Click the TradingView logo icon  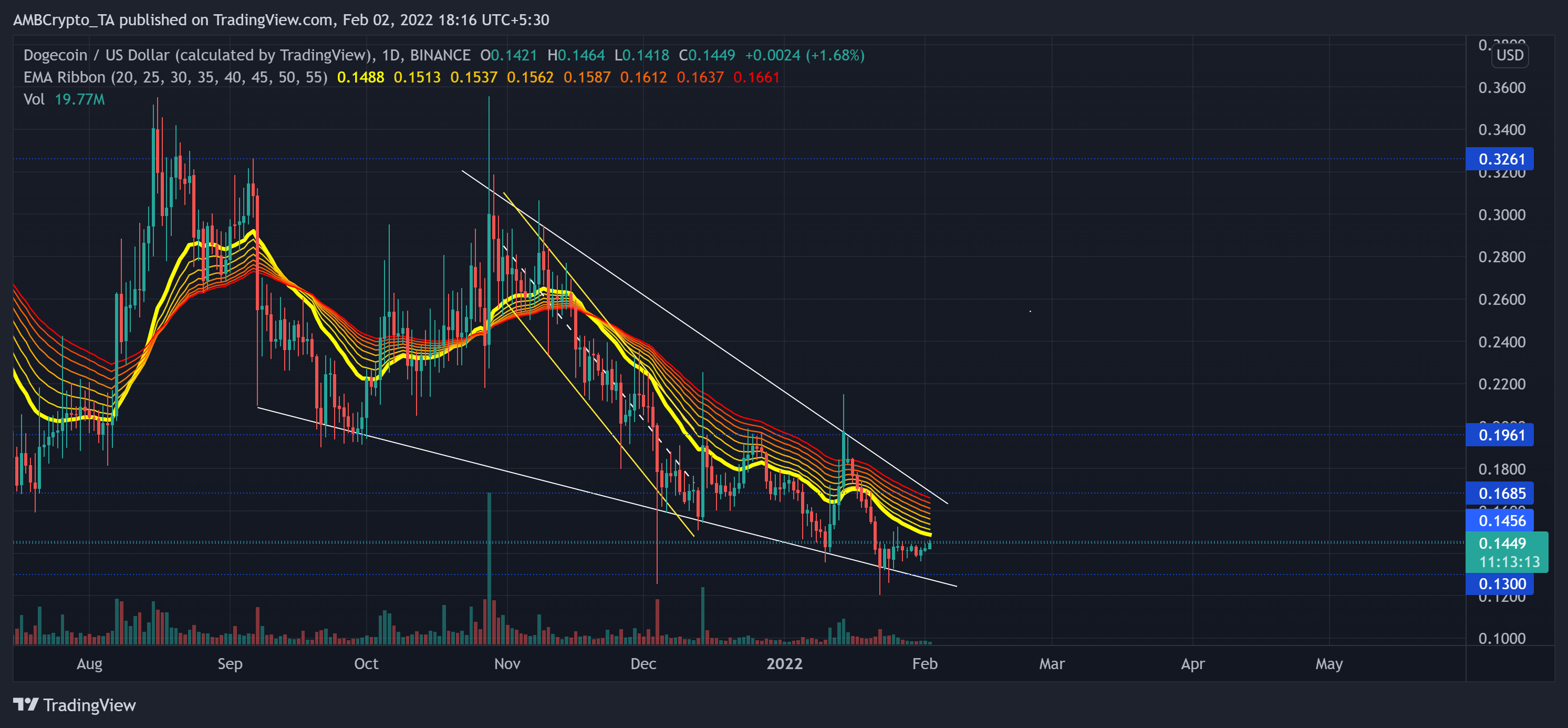[26, 705]
